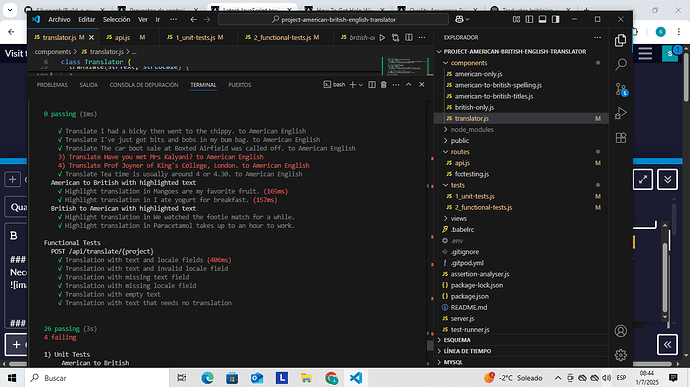Toggle the primary side bar layout button

click(529, 19)
